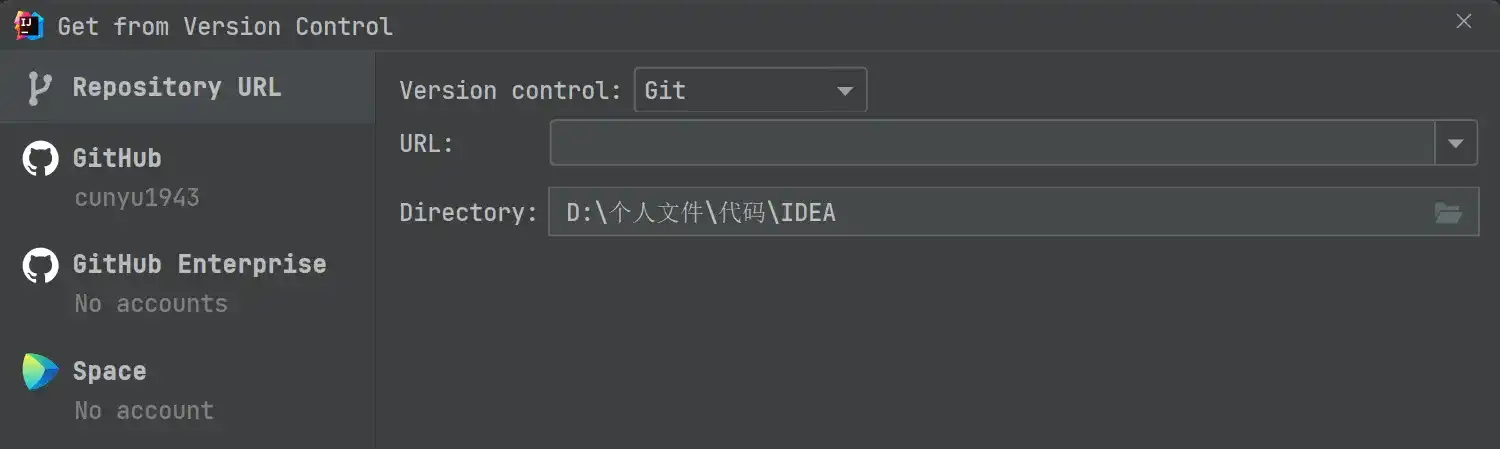
Task: Click "No account" under Space
Action: 144,410
